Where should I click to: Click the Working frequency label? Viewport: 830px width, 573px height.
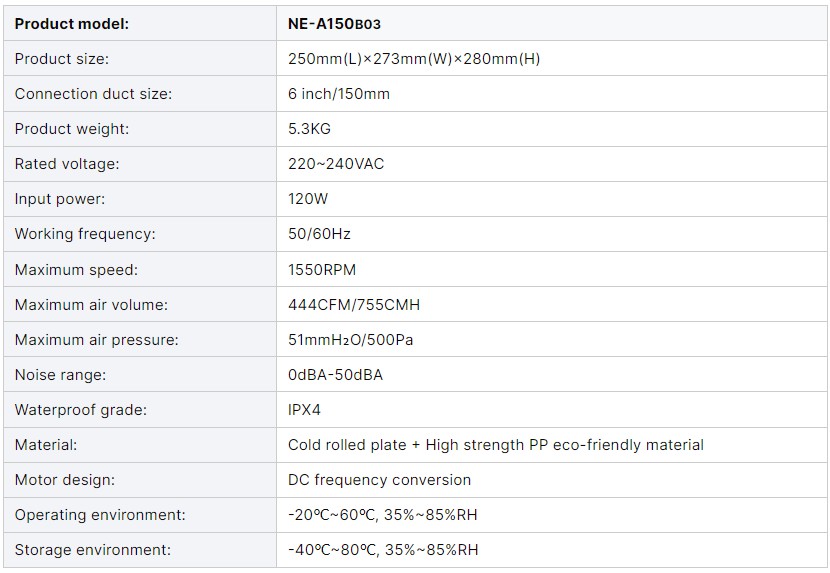pyautogui.click(x=85, y=234)
